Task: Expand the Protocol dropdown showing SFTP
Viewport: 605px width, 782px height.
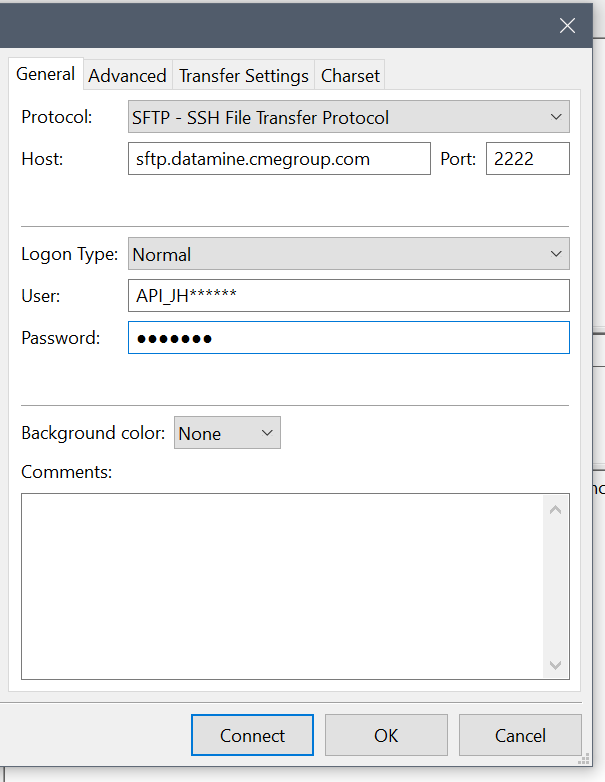Action: 349,117
